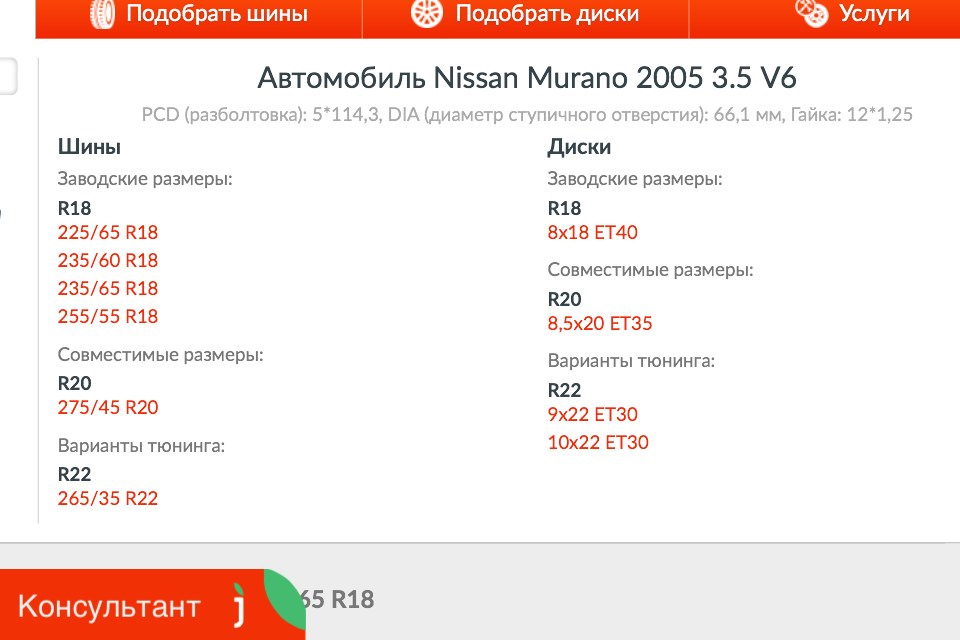This screenshot has height=640, width=960.
Task: Open compatible tire size 275/45 R20
Action: (108, 408)
